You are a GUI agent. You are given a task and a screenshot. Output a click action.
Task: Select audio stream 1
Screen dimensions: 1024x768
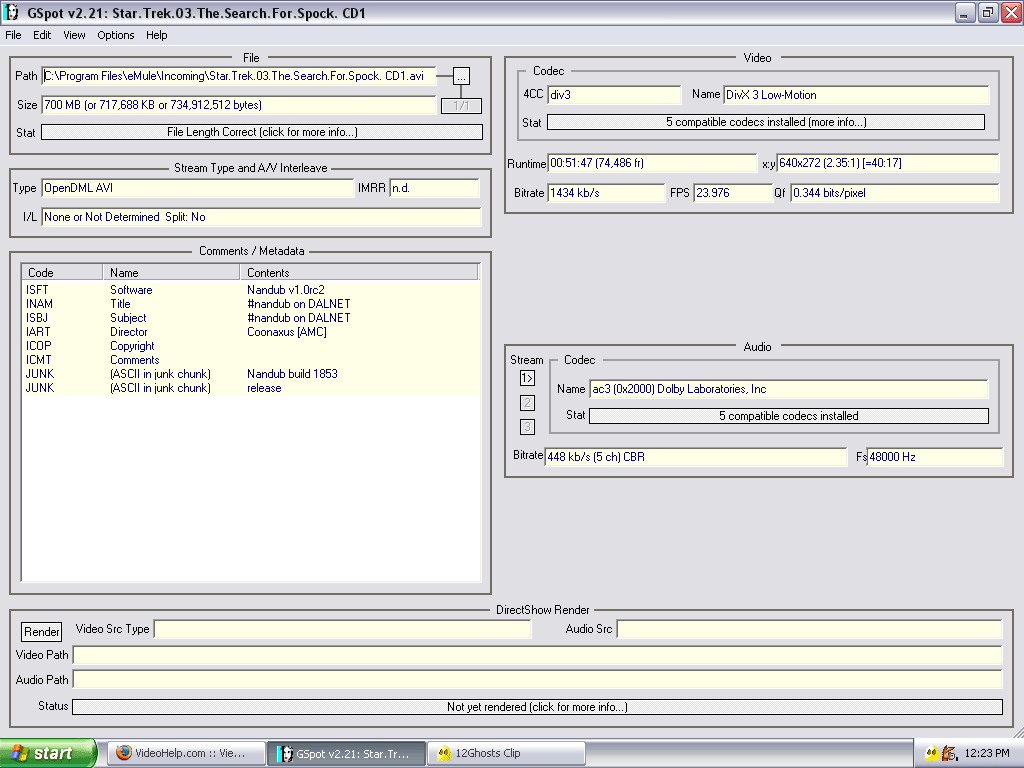527,378
